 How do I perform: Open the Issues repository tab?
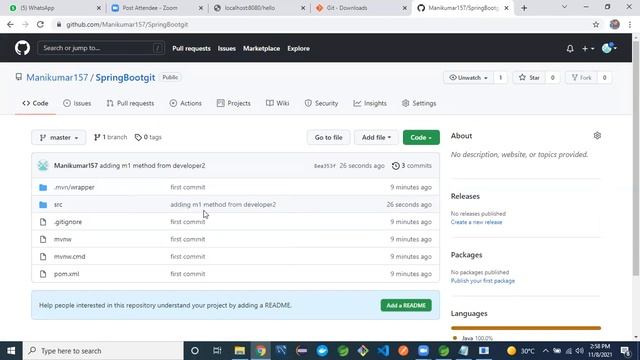(77, 103)
